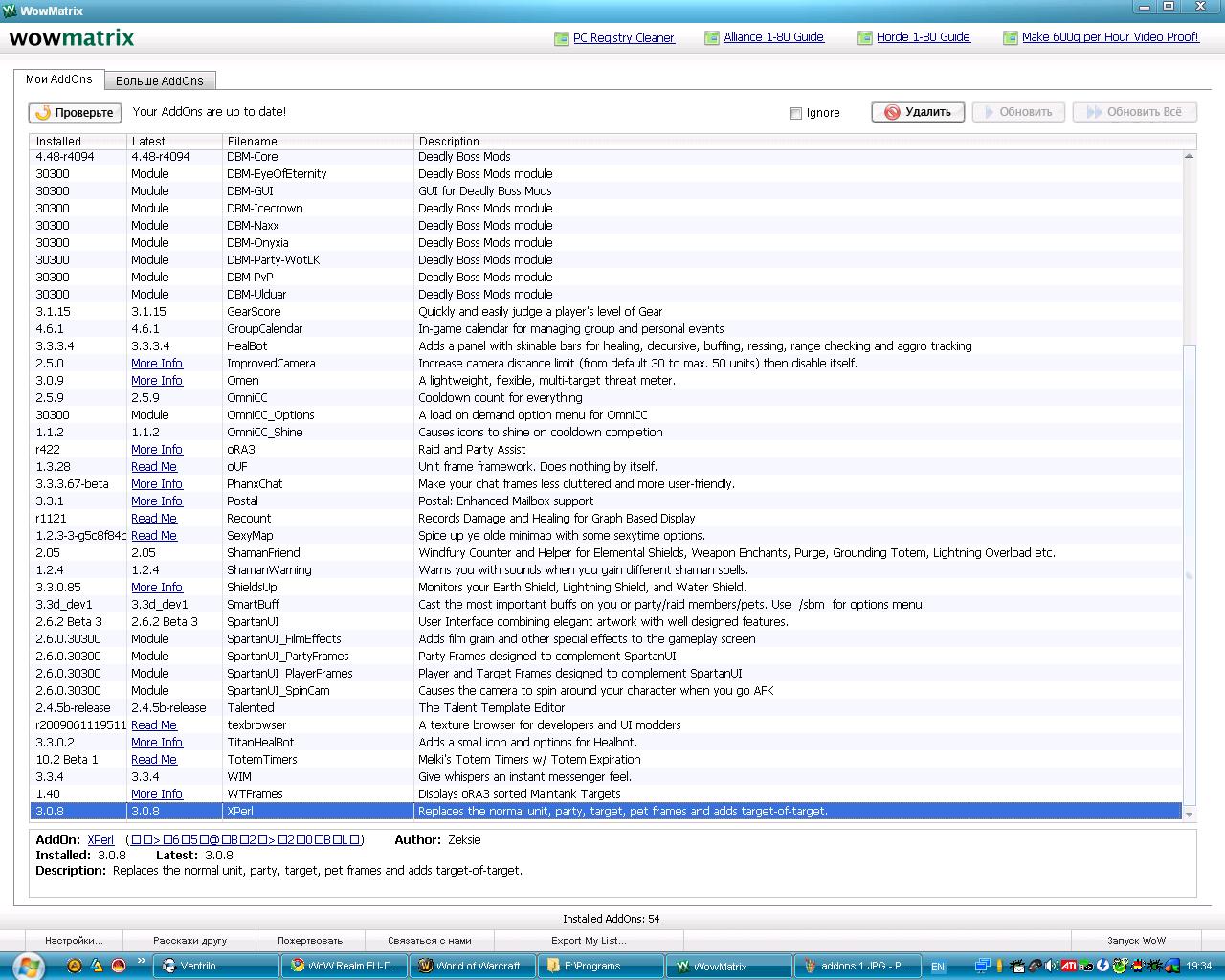Switch to the Ventrilo taskbar window
Image resolution: width=1225 pixels, height=980 pixels.
click(217, 966)
